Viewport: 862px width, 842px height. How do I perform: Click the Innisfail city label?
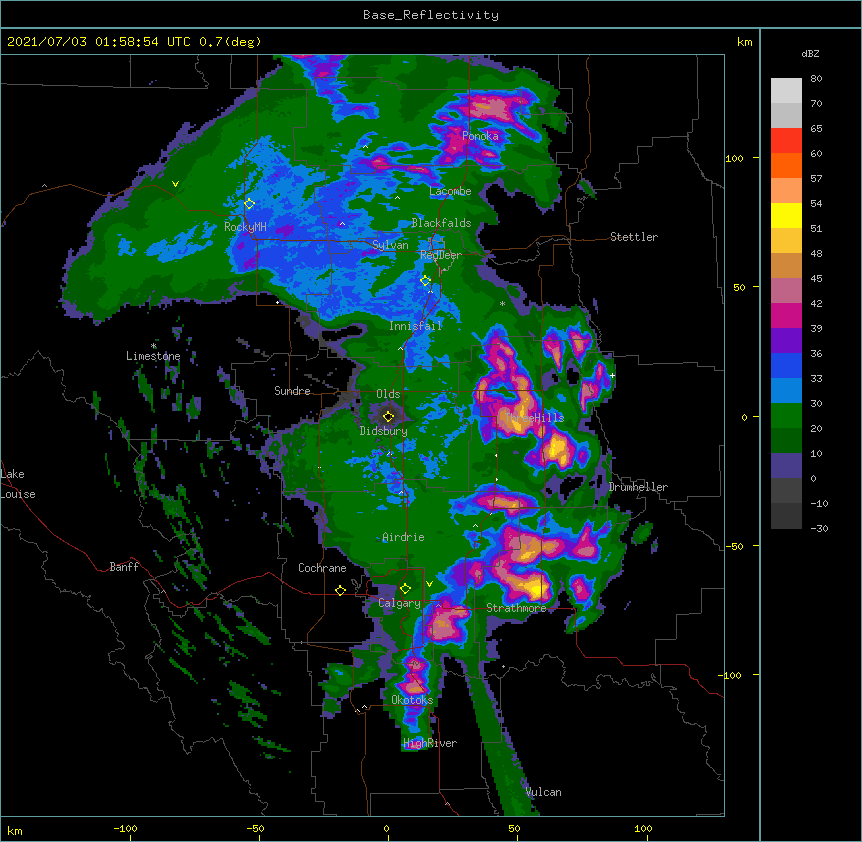[x=416, y=326]
